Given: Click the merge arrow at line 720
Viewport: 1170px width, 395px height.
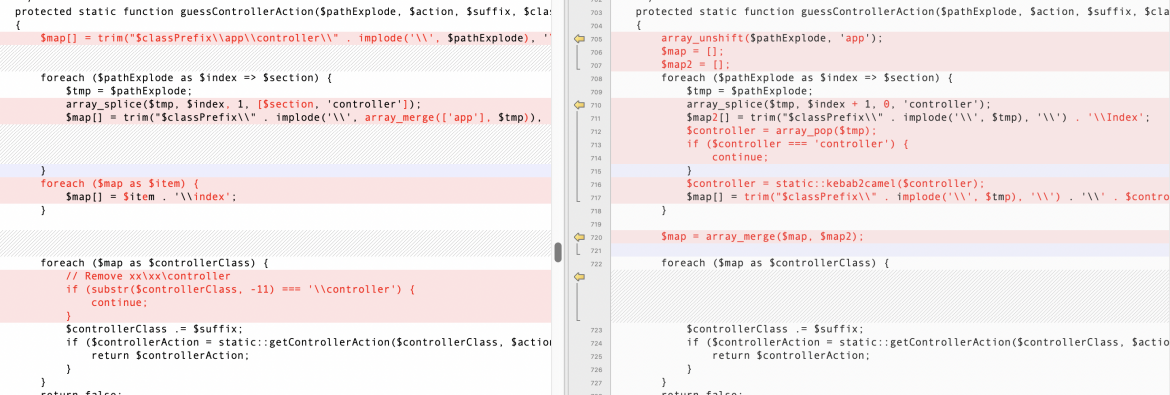Looking at the screenshot, I should pos(578,237).
